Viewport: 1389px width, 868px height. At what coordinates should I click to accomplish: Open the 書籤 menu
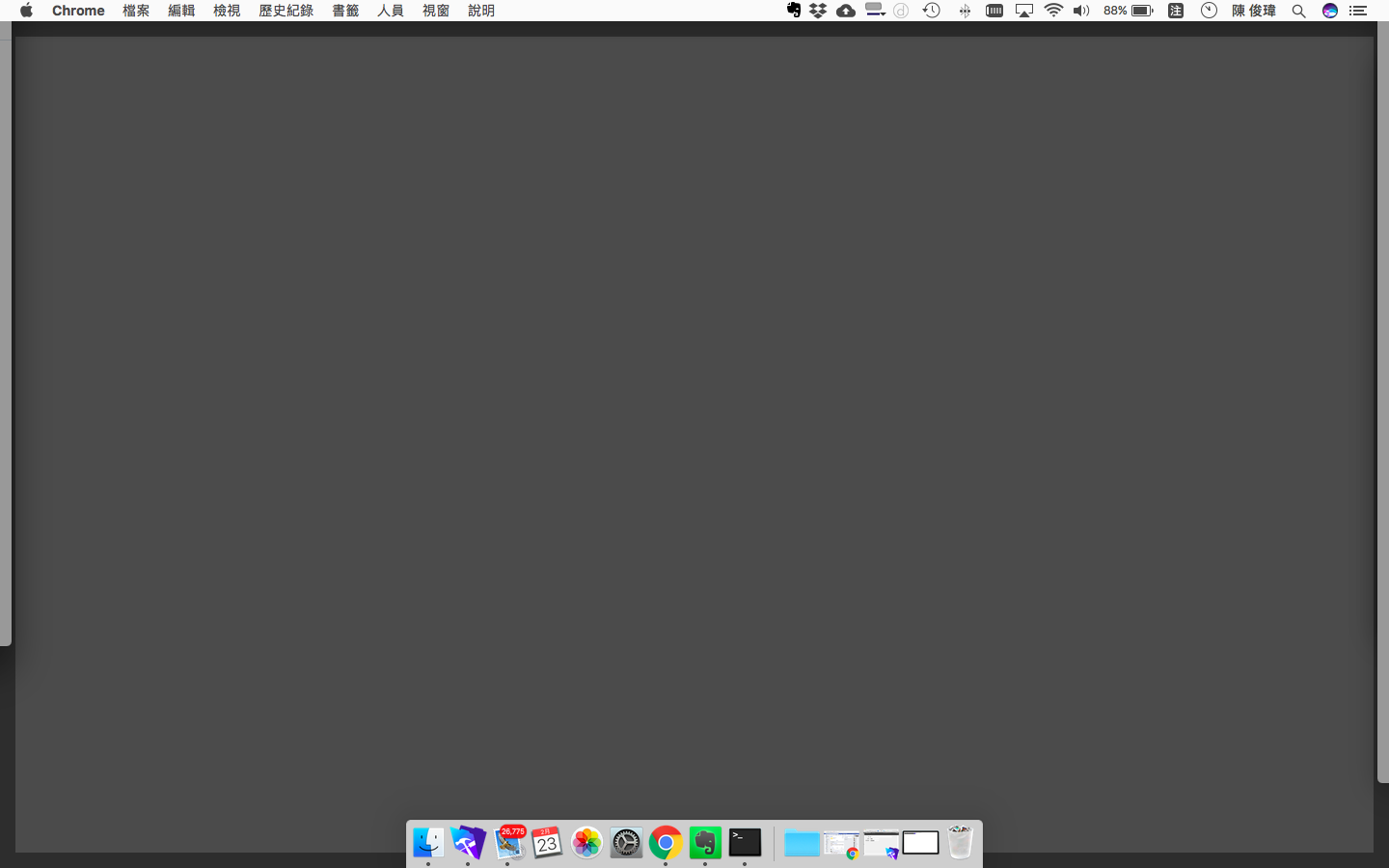point(345,11)
